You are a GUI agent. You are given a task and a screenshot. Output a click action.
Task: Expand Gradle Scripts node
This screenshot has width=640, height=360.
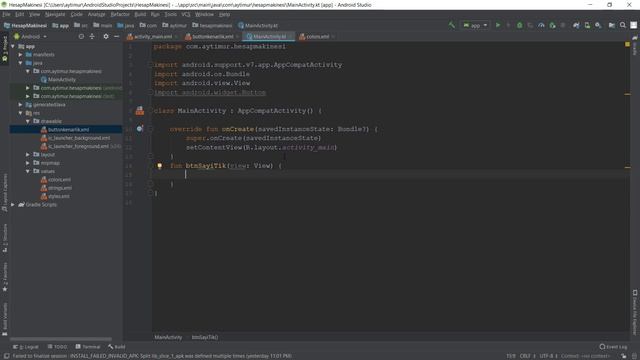(13, 205)
